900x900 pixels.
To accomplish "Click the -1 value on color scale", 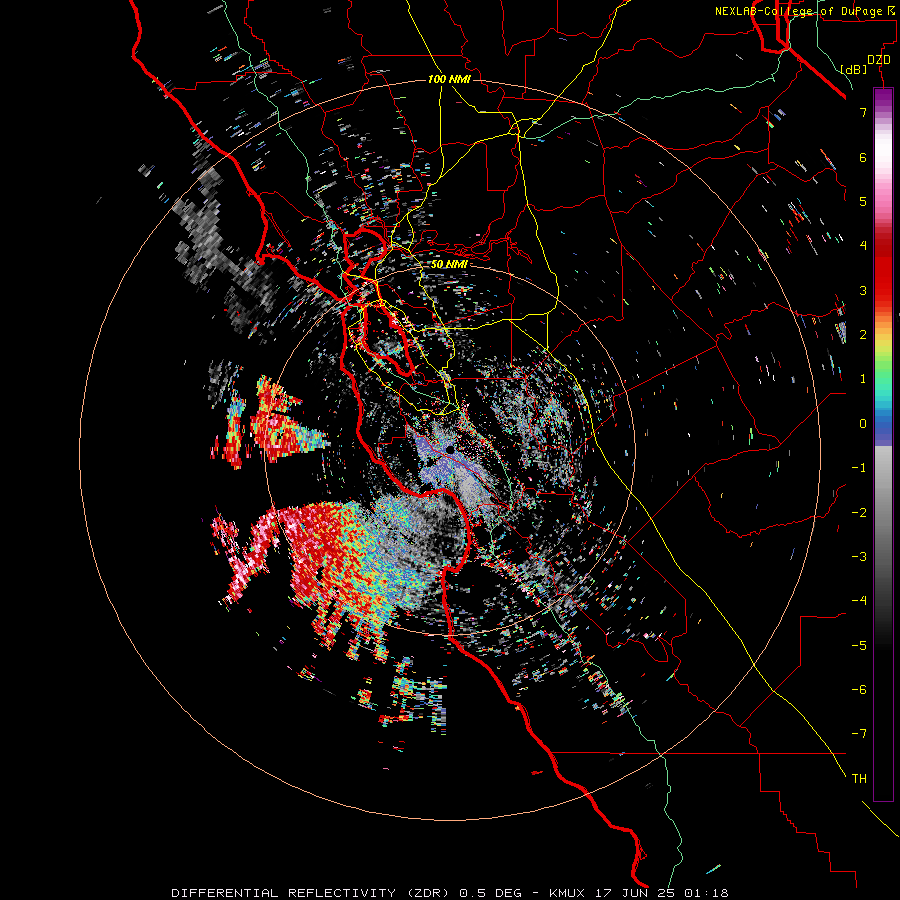I will [859, 468].
